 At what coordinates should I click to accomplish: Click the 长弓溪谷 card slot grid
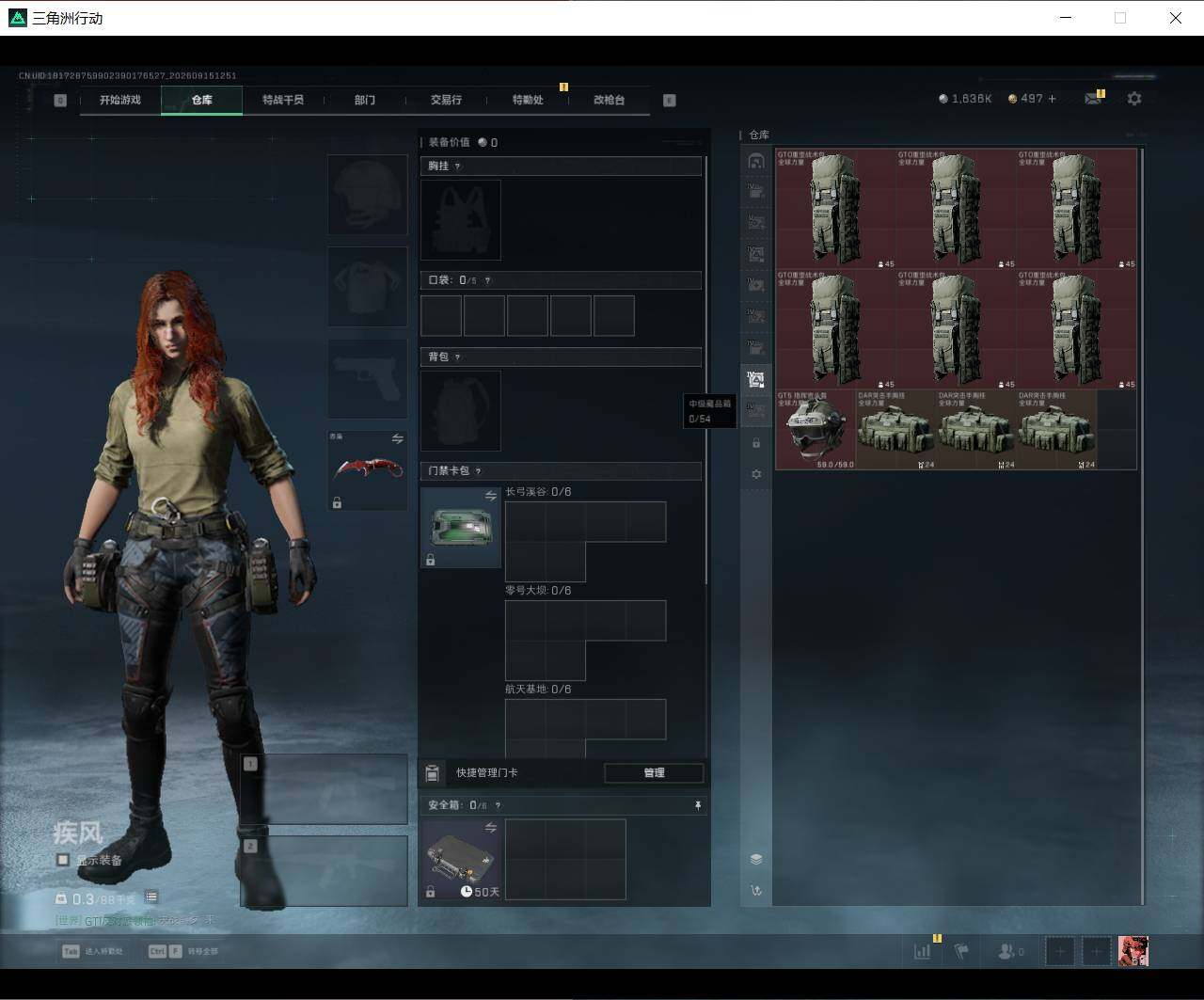tap(585, 542)
